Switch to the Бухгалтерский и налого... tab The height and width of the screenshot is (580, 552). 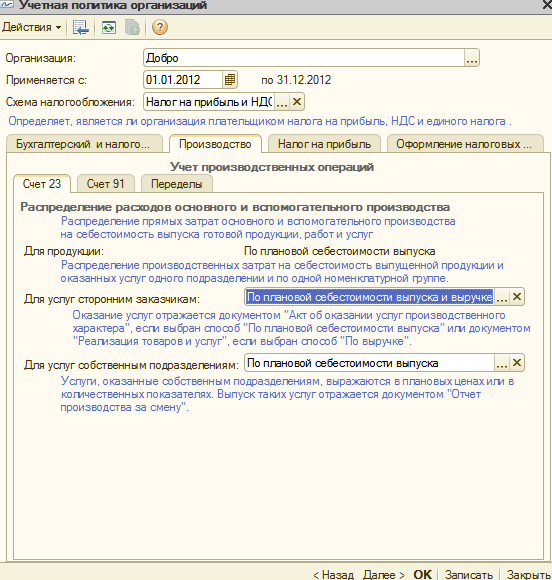point(84,144)
